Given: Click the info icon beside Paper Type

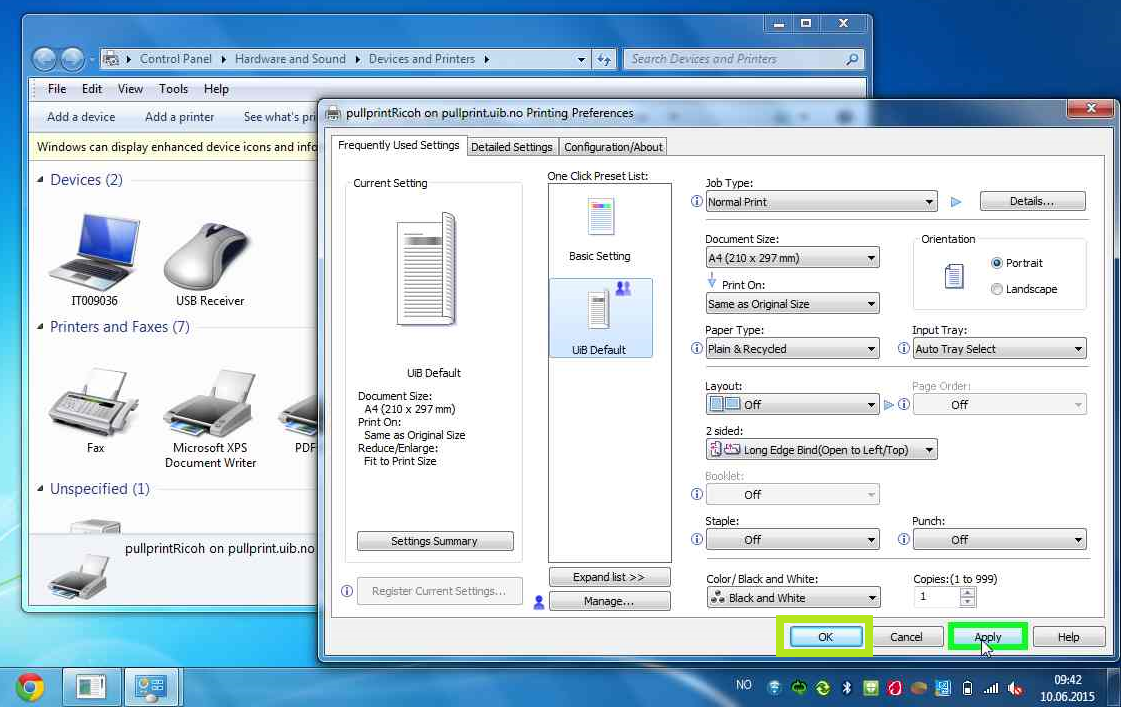Looking at the screenshot, I should [696, 348].
